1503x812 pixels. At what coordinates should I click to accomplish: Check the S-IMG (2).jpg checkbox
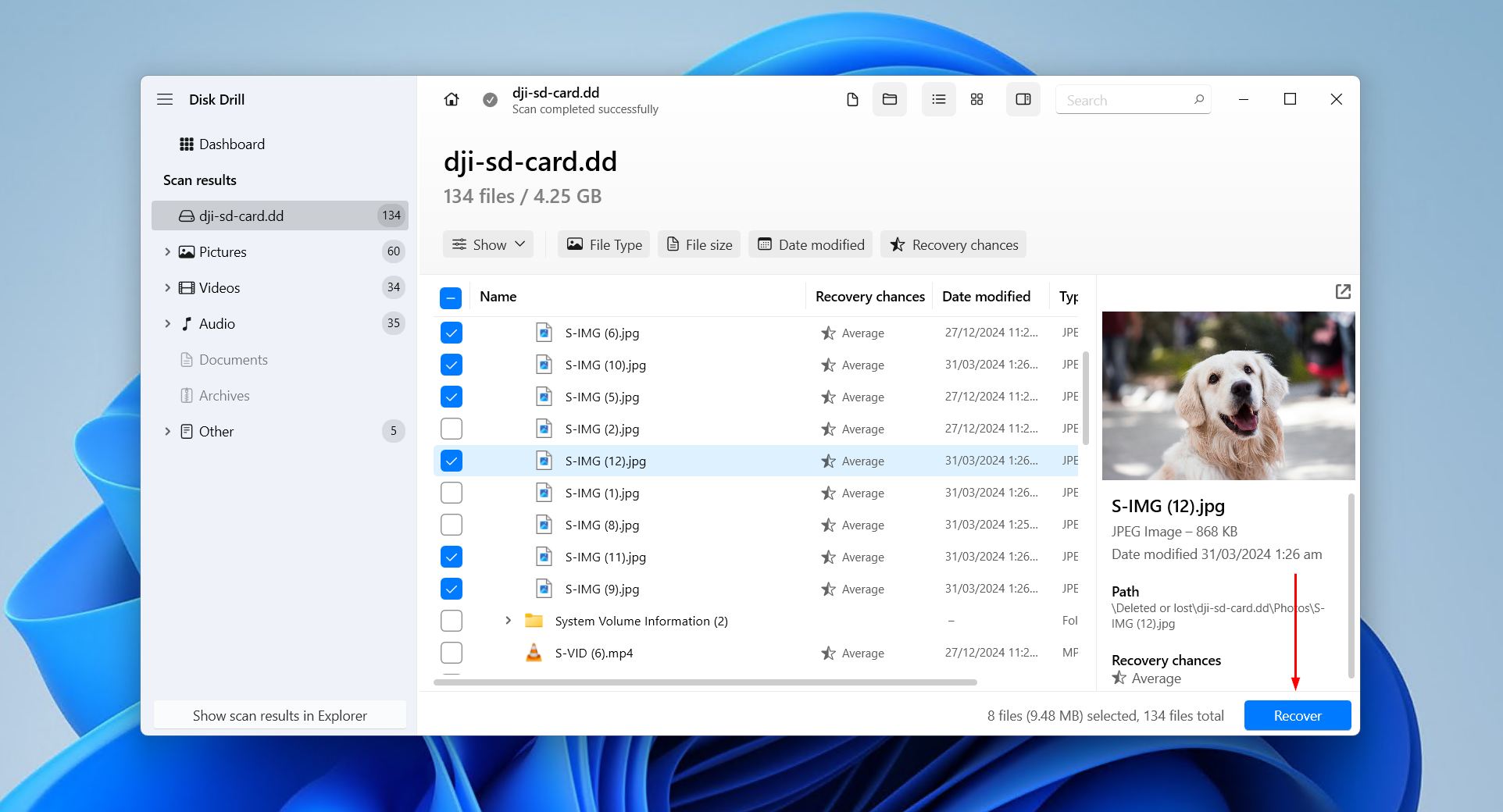point(452,429)
